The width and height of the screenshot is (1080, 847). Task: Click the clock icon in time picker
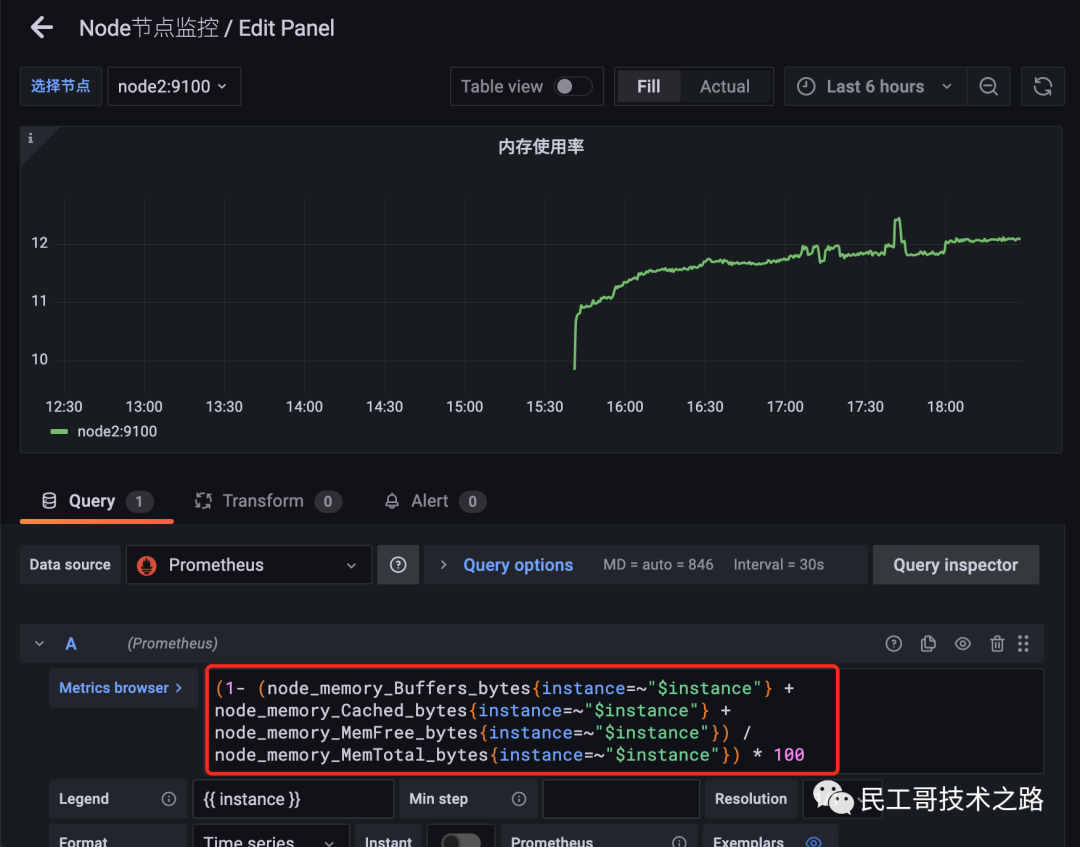click(806, 86)
